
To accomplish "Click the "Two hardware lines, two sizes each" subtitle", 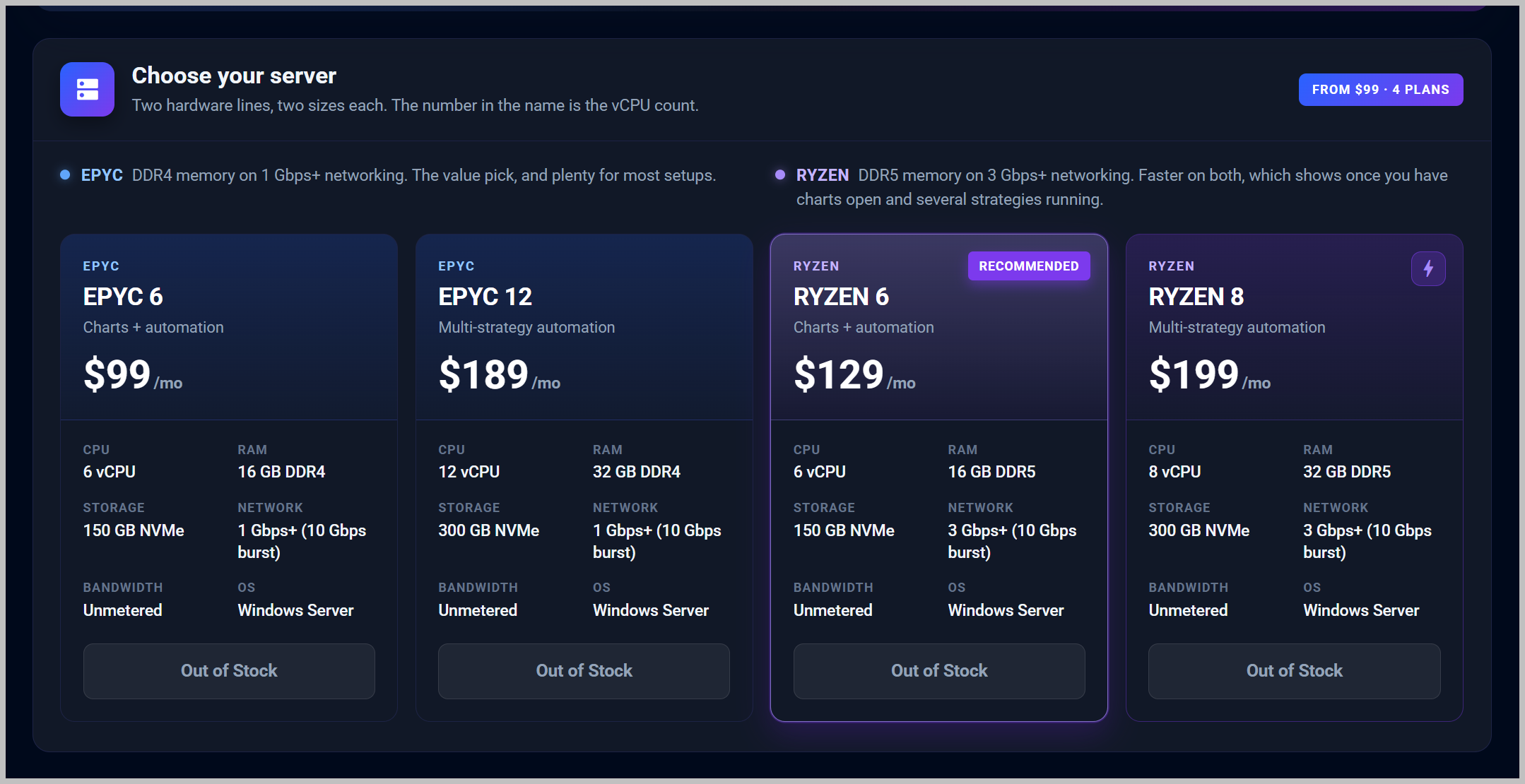I will [x=415, y=105].
